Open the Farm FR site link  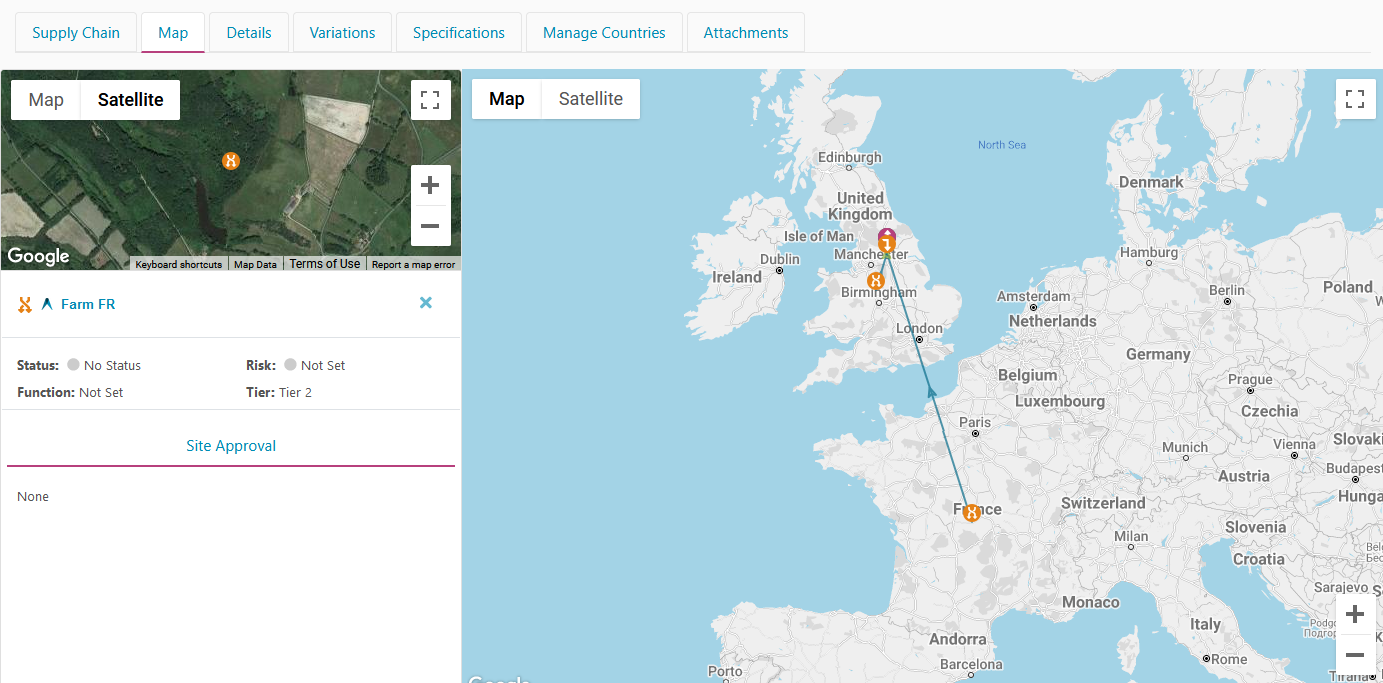click(x=88, y=304)
